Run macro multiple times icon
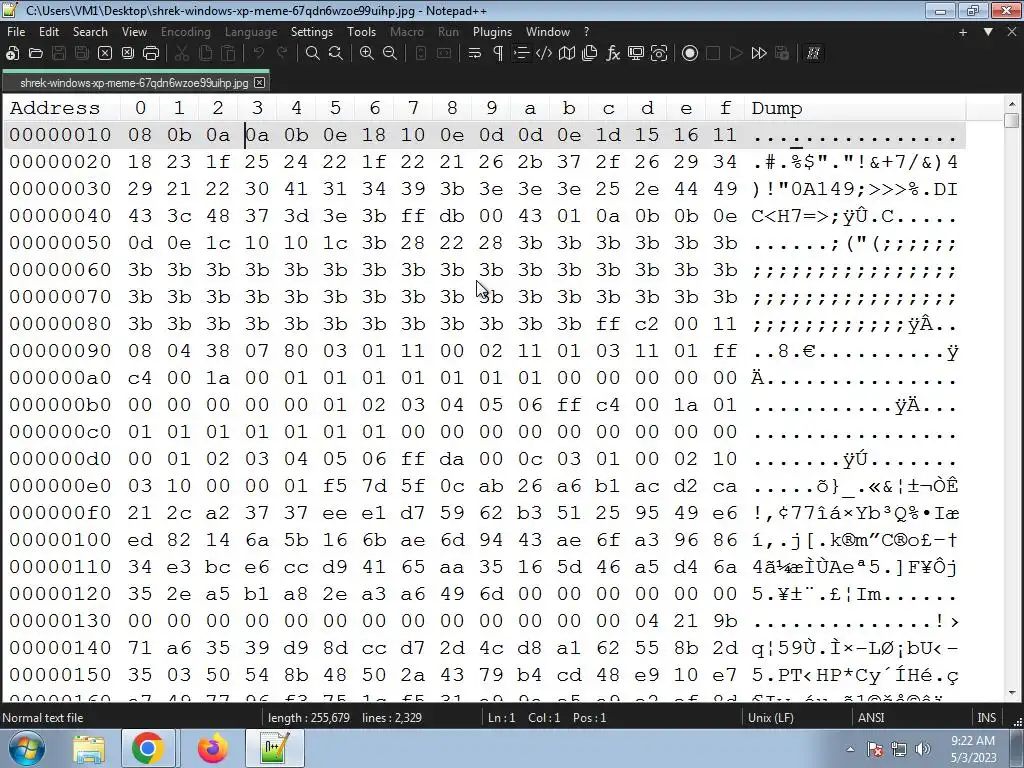Image resolution: width=1024 pixels, height=768 pixels. 759,54
